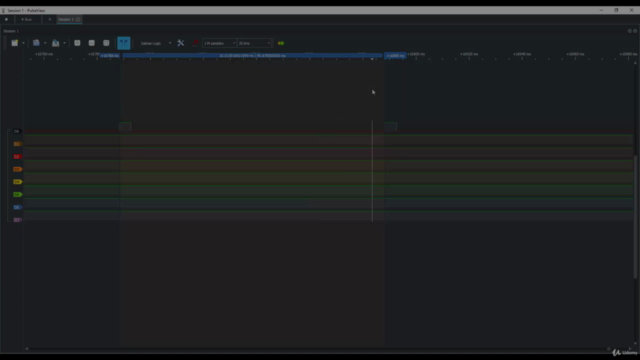Open device configuration wrench icon

point(181,43)
